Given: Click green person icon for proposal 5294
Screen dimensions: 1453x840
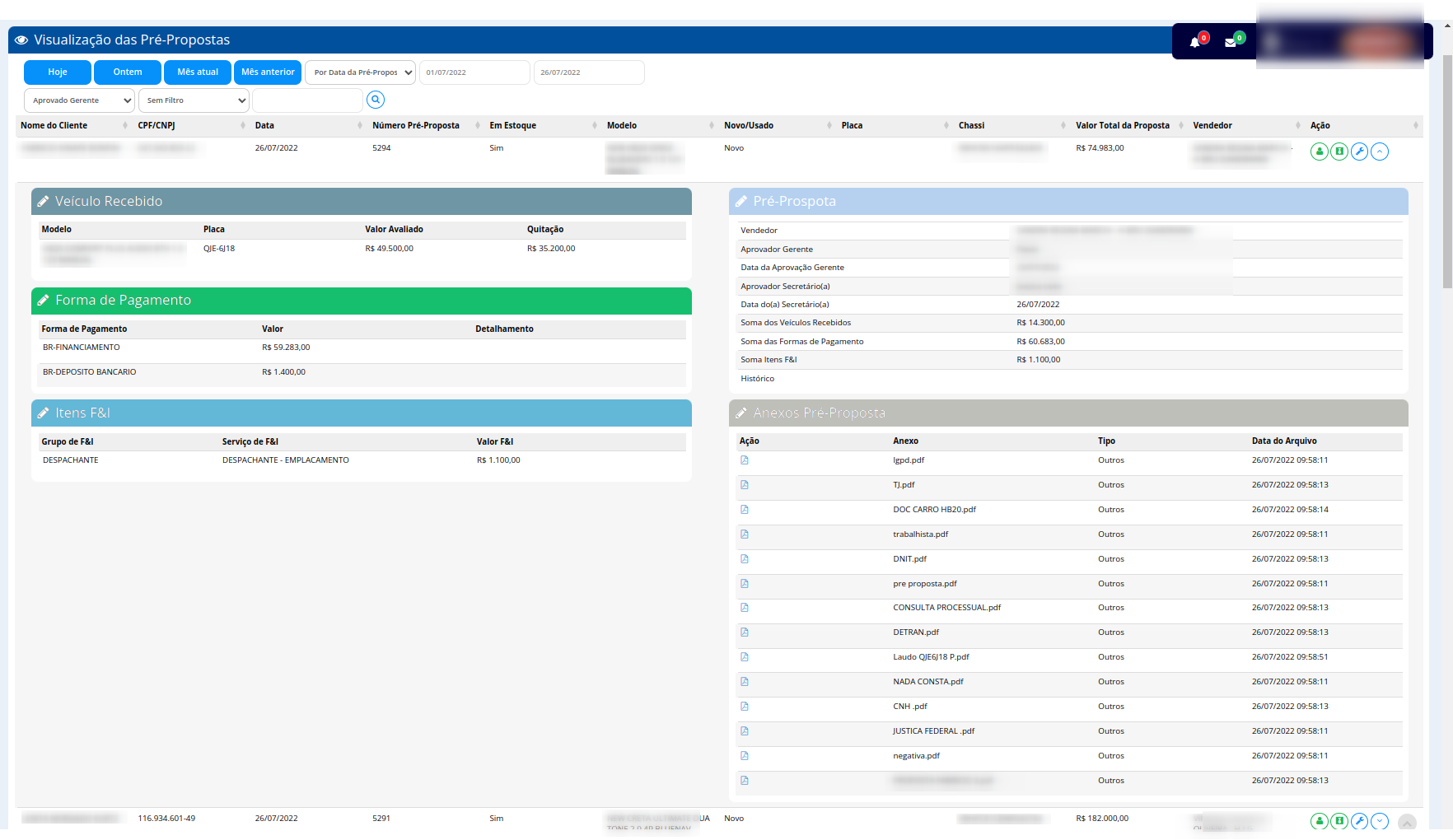Looking at the screenshot, I should 1320,152.
